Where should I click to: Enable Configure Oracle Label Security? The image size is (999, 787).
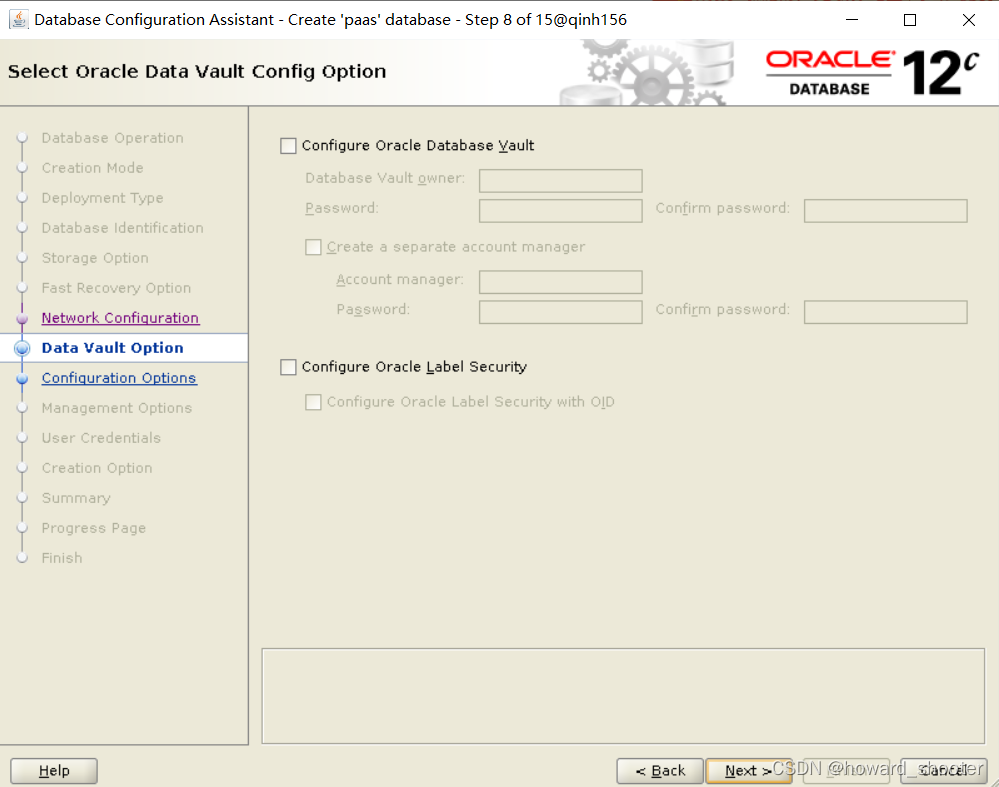coord(288,367)
